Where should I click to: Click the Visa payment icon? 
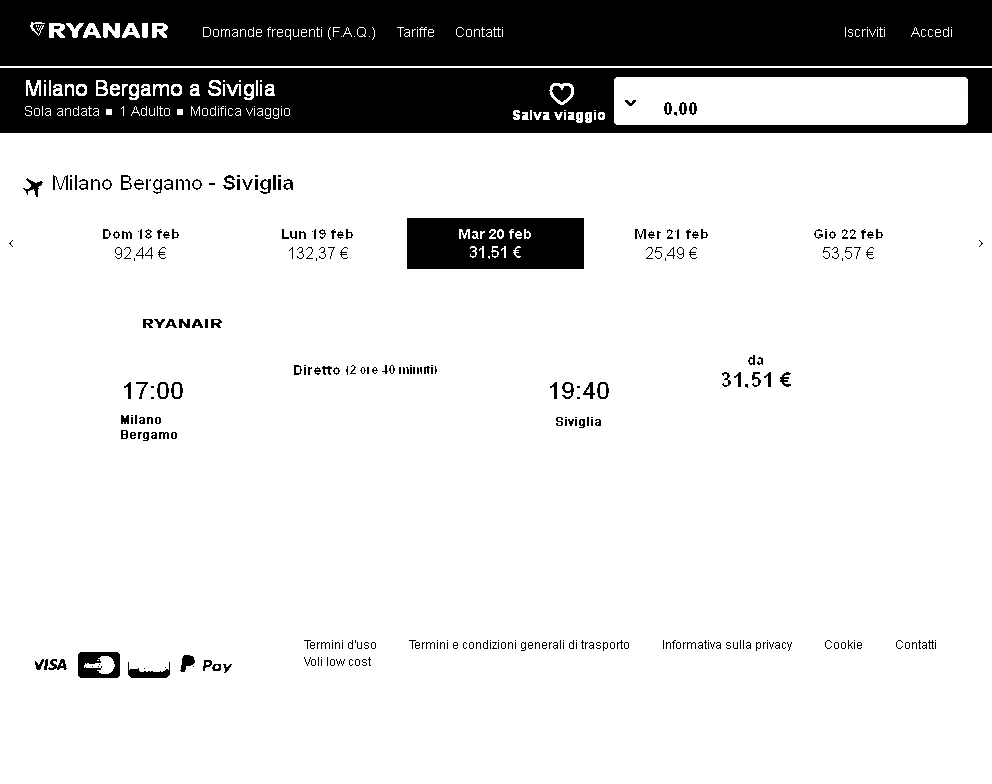tap(50, 664)
